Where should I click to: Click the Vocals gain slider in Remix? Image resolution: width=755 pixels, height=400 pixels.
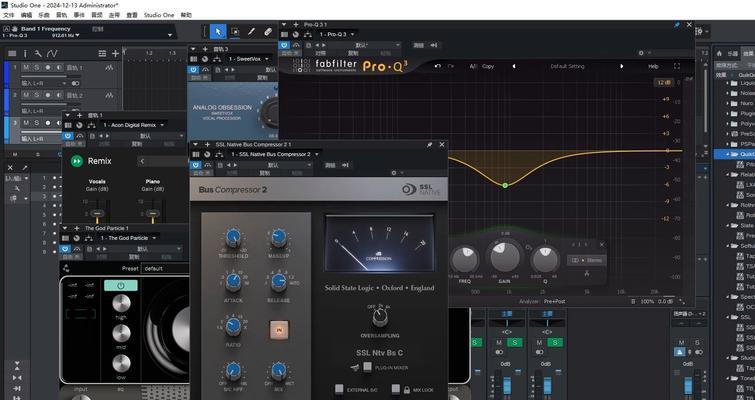point(96,212)
